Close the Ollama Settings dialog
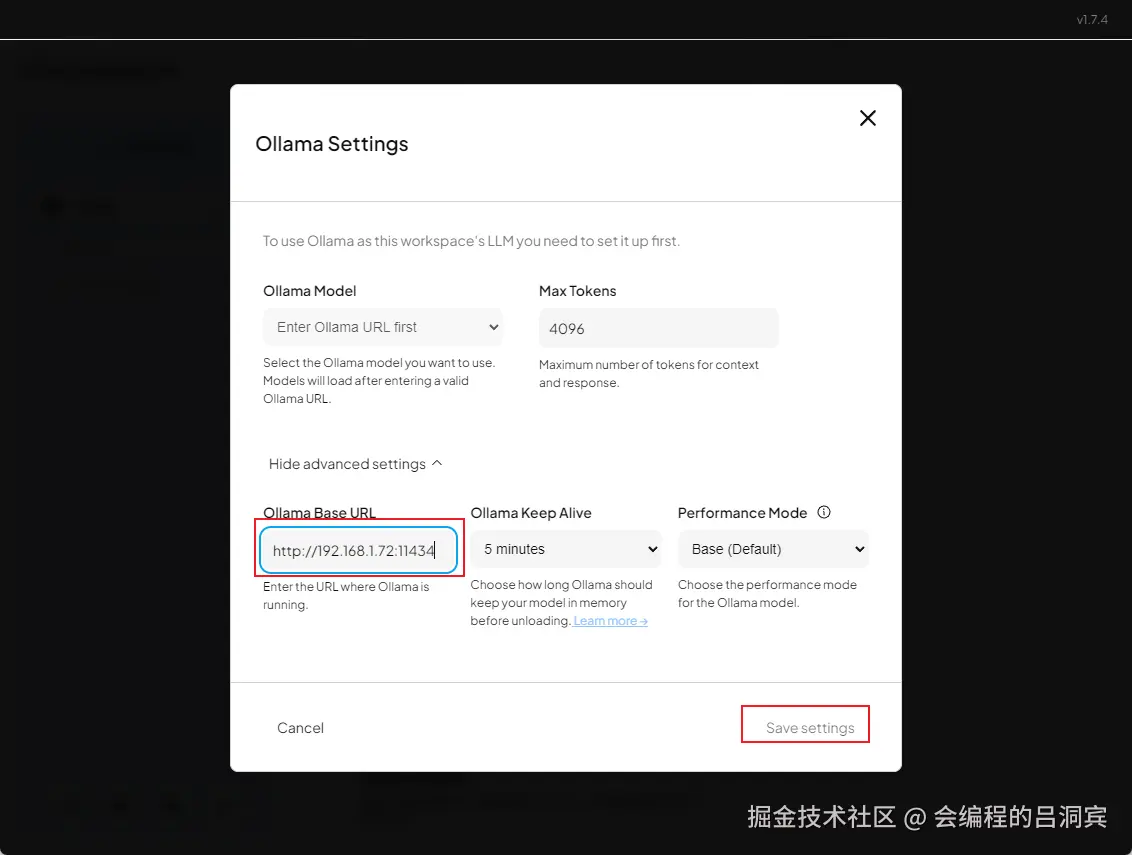This screenshot has height=855, width=1132. (868, 118)
